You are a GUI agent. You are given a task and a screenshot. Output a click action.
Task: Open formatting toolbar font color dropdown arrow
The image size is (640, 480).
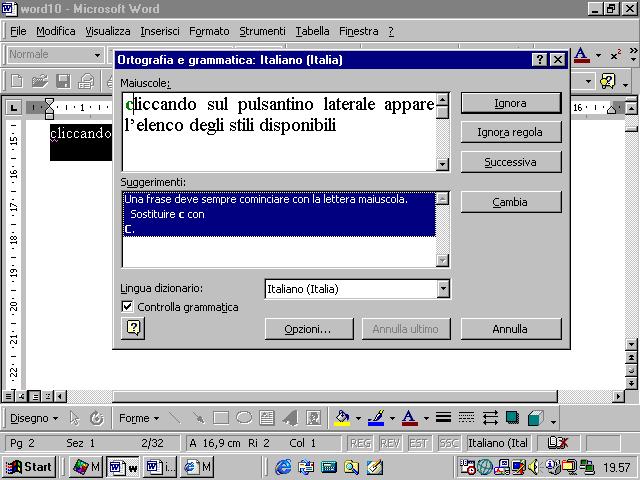point(598,55)
